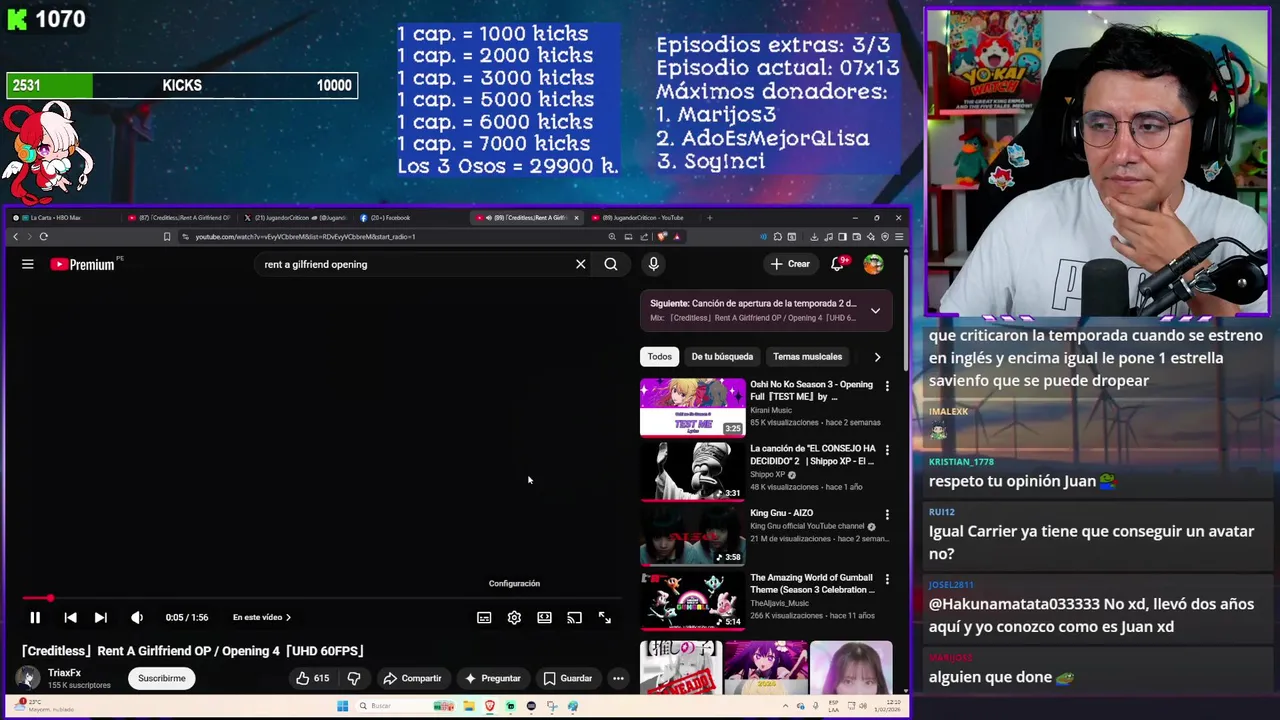Expand the Siguiente mix playlist panel
The width and height of the screenshot is (1280, 720).
875,310
